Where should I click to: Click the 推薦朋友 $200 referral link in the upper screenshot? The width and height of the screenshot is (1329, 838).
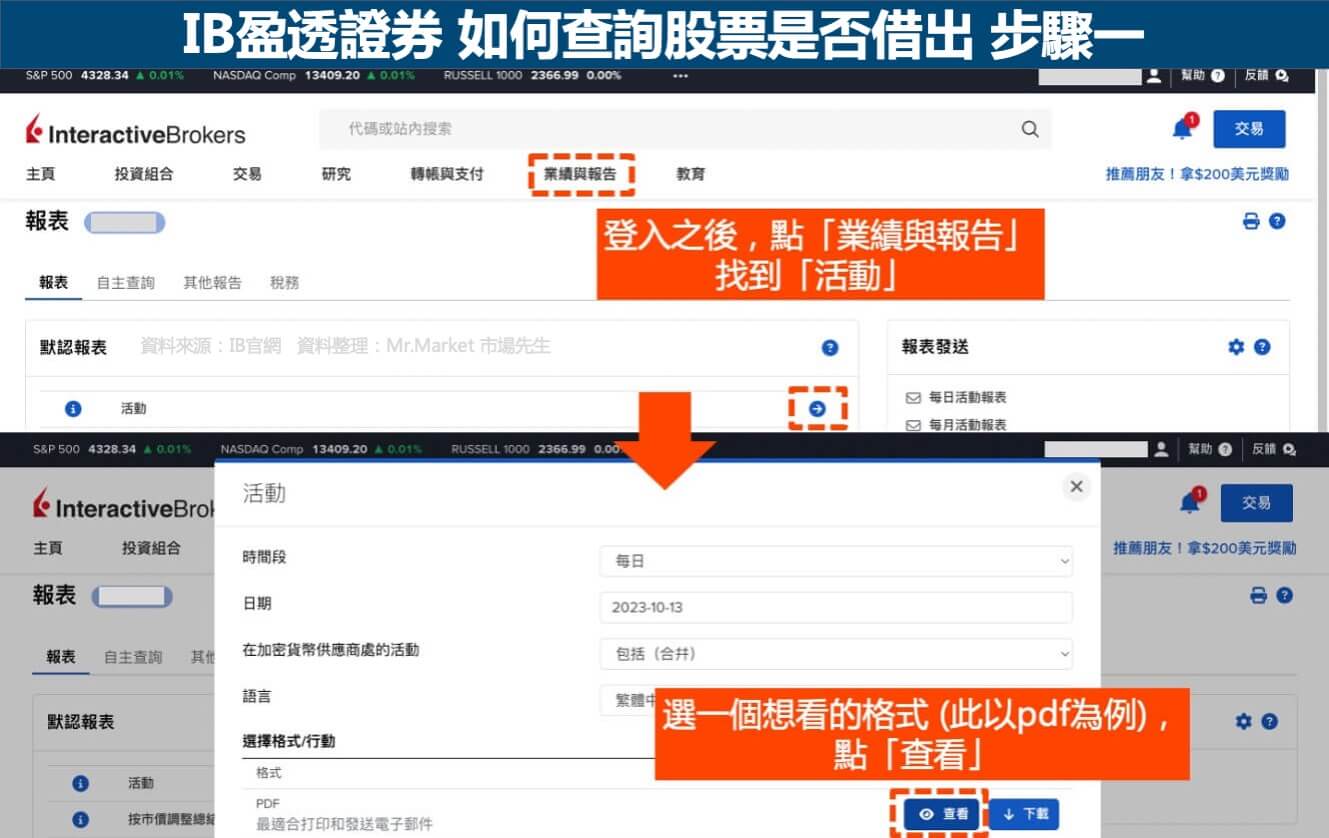(x=1197, y=174)
